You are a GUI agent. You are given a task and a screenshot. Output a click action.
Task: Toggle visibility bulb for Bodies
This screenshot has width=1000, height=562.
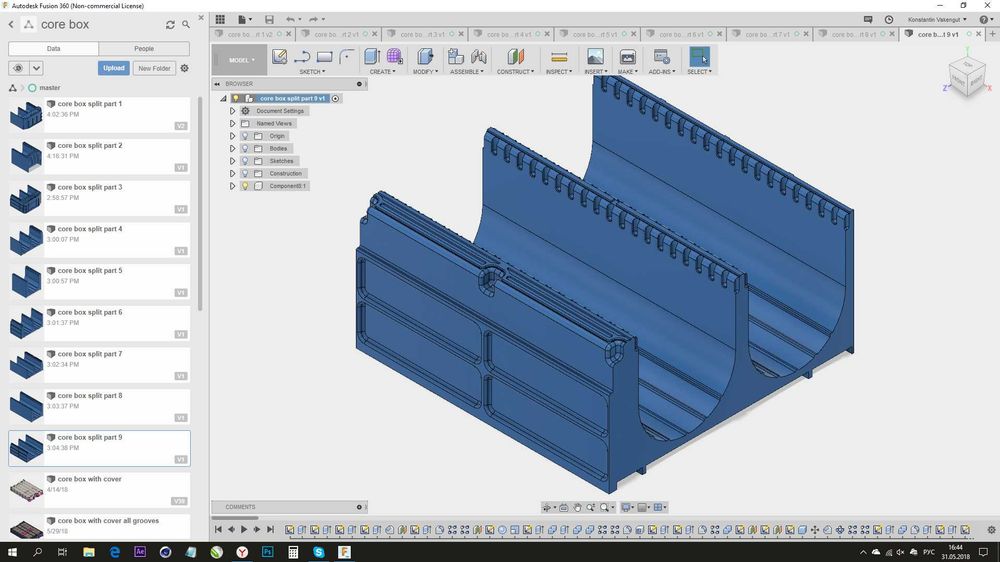pos(245,149)
